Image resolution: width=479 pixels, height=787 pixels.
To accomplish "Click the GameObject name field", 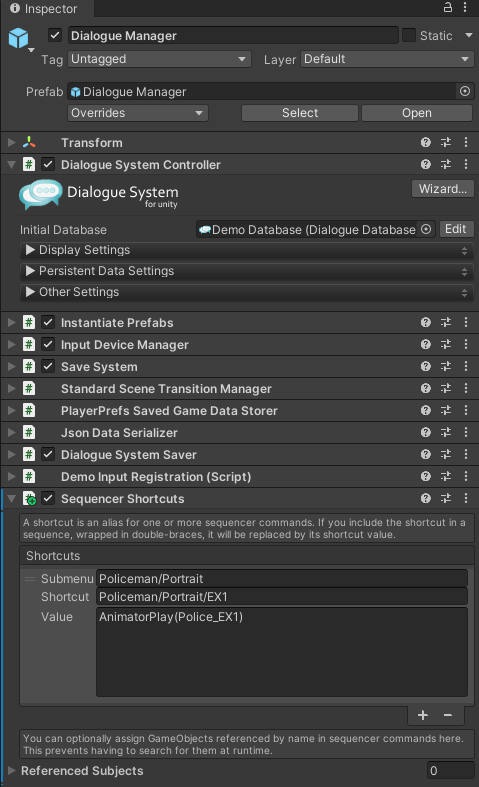I will [233, 36].
